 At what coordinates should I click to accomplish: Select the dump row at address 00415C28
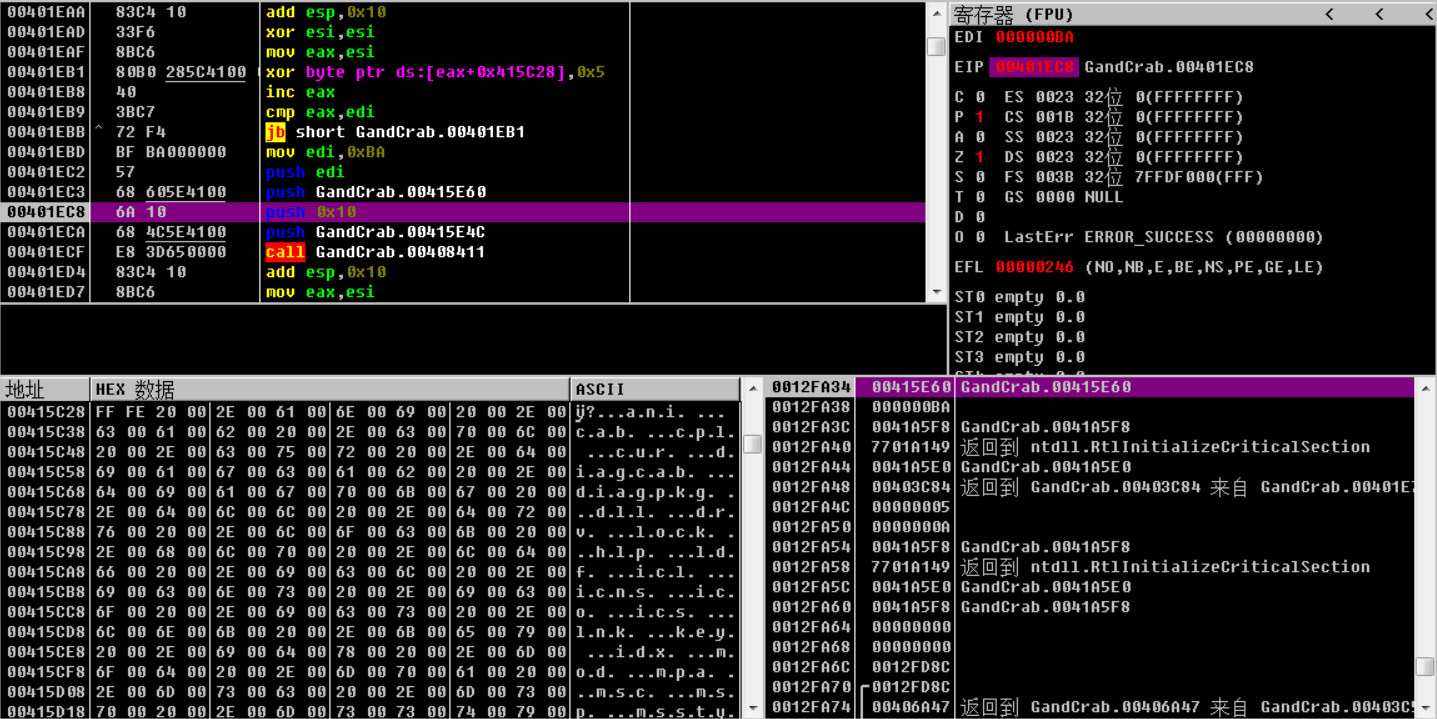coord(371,412)
